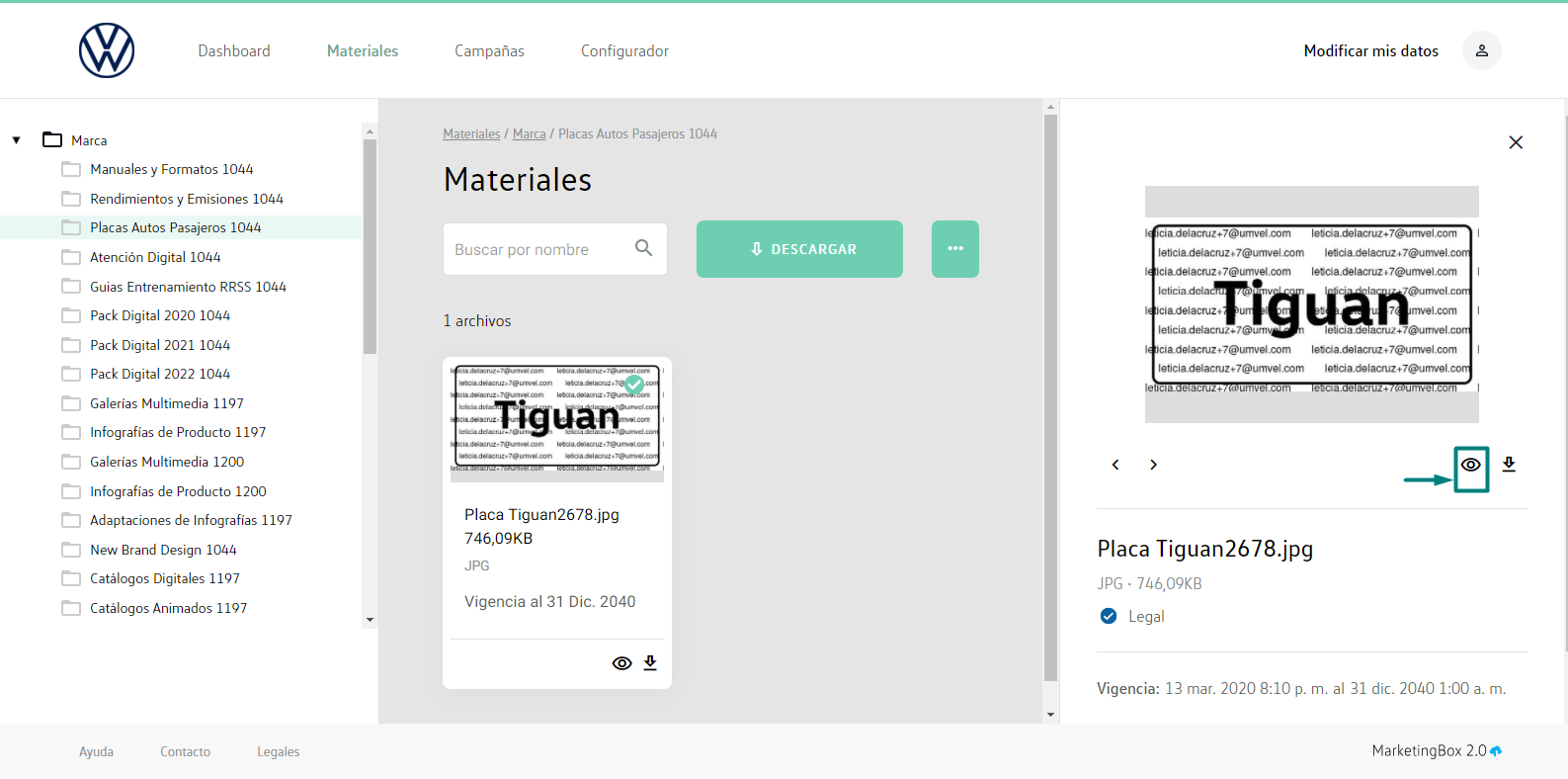Click folder tree scrollbar down arrow
Image resolution: width=1568 pixels, height=779 pixels.
[x=370, y=620]
